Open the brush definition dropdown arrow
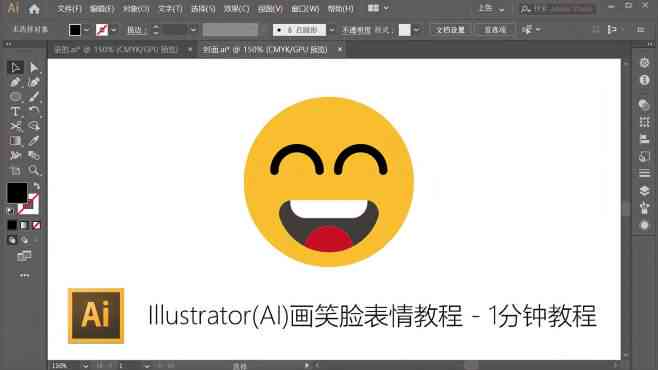Viewport: 658px width, 370px height. pos(332,30)
